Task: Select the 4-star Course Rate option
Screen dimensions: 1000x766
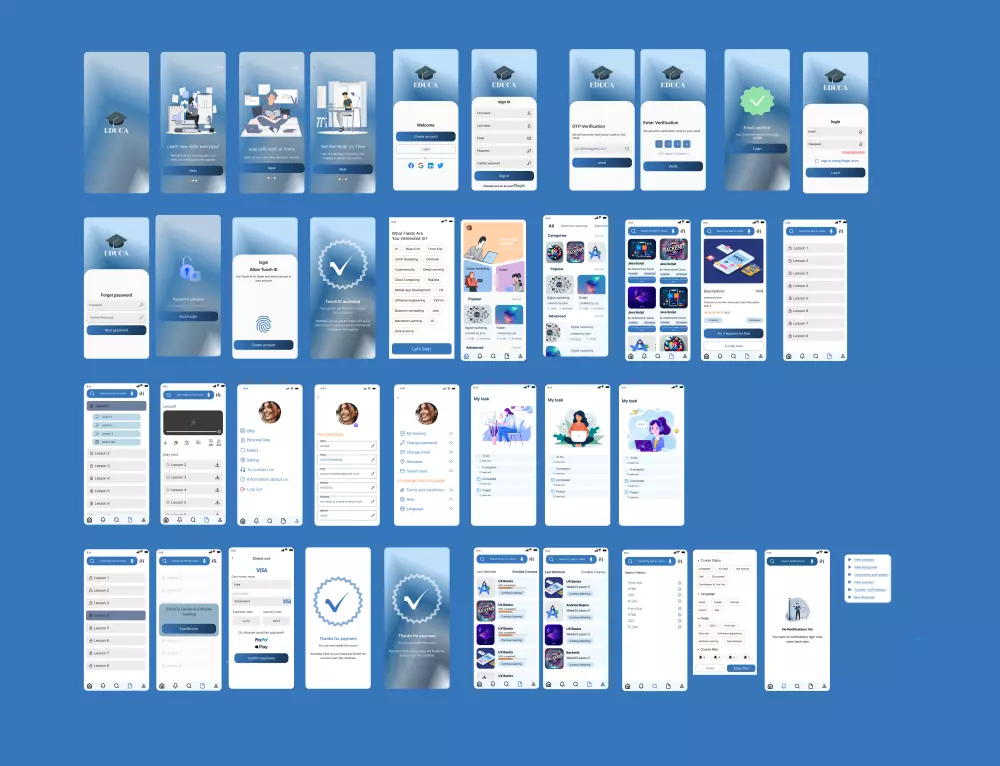Action: pos(715,657)
